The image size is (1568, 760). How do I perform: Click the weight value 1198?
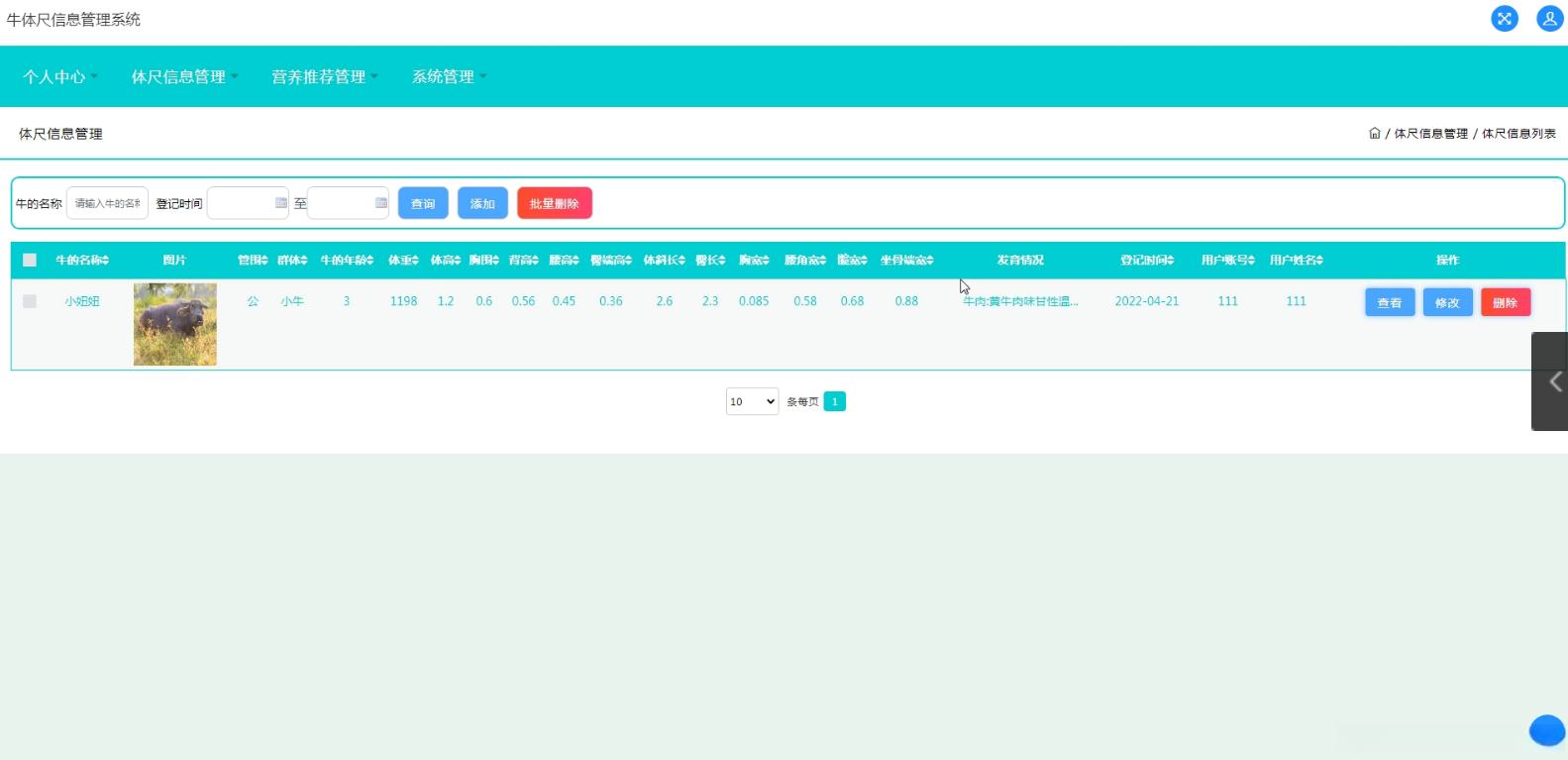pyautogui.click(x=403, y=301)
